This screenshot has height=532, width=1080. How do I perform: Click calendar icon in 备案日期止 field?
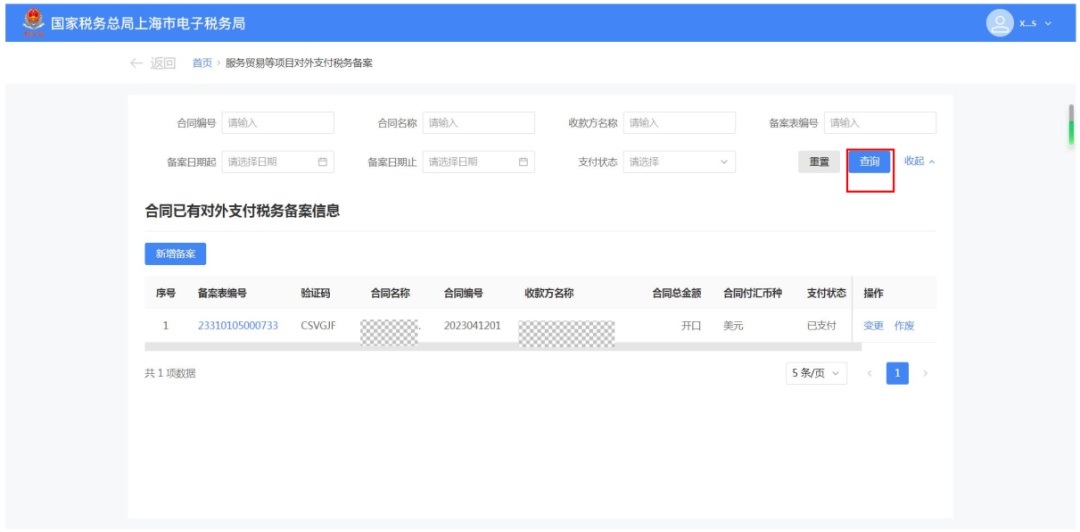coord(523,162)
